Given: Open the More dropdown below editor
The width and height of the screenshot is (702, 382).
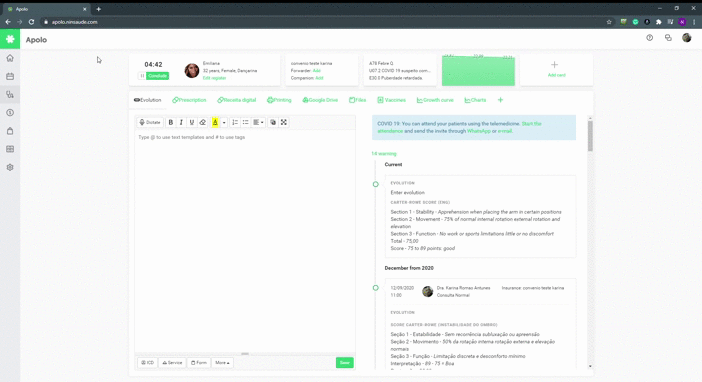Looking at the screenshot, I should tap(222, 363).
